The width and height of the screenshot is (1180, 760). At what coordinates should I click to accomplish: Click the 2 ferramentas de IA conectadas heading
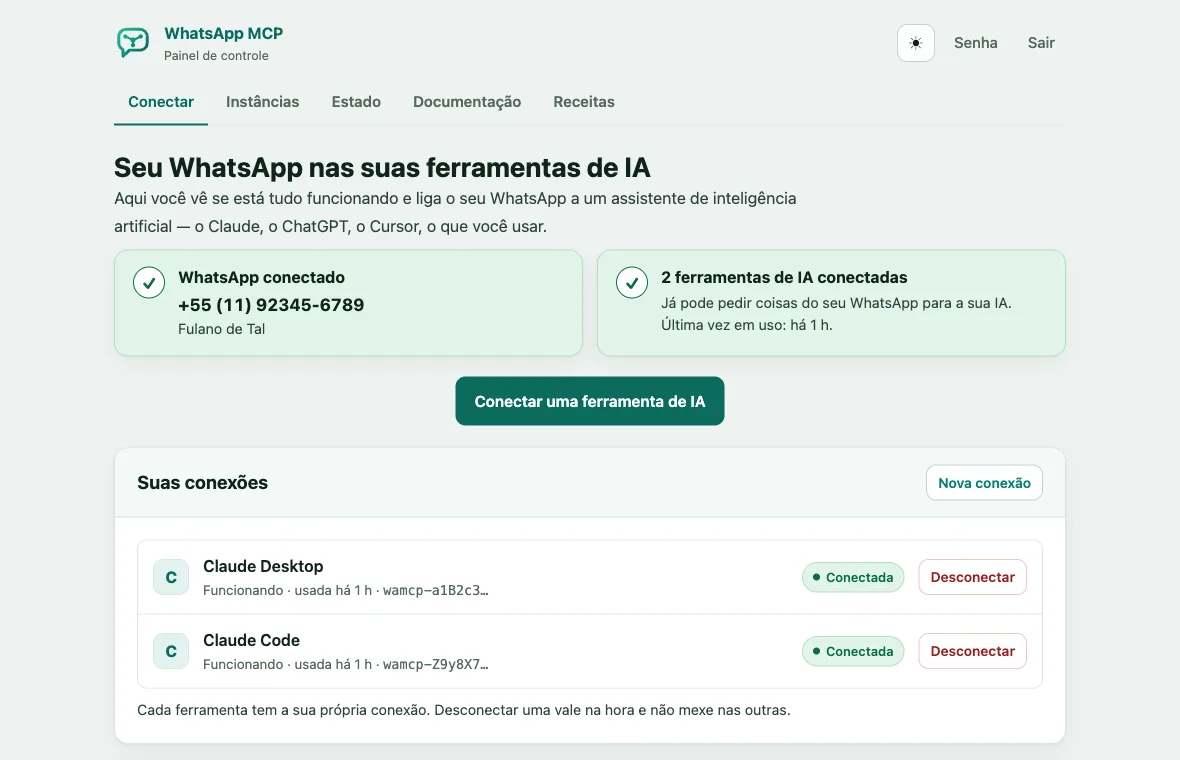[784, 277]
